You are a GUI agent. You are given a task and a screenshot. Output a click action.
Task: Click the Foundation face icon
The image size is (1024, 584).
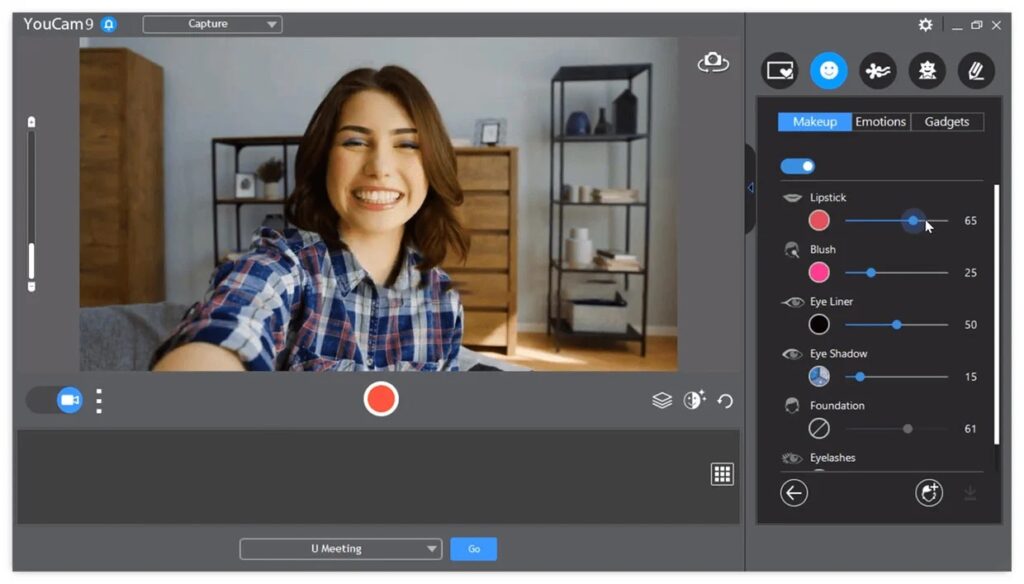(x=792, y=406)
